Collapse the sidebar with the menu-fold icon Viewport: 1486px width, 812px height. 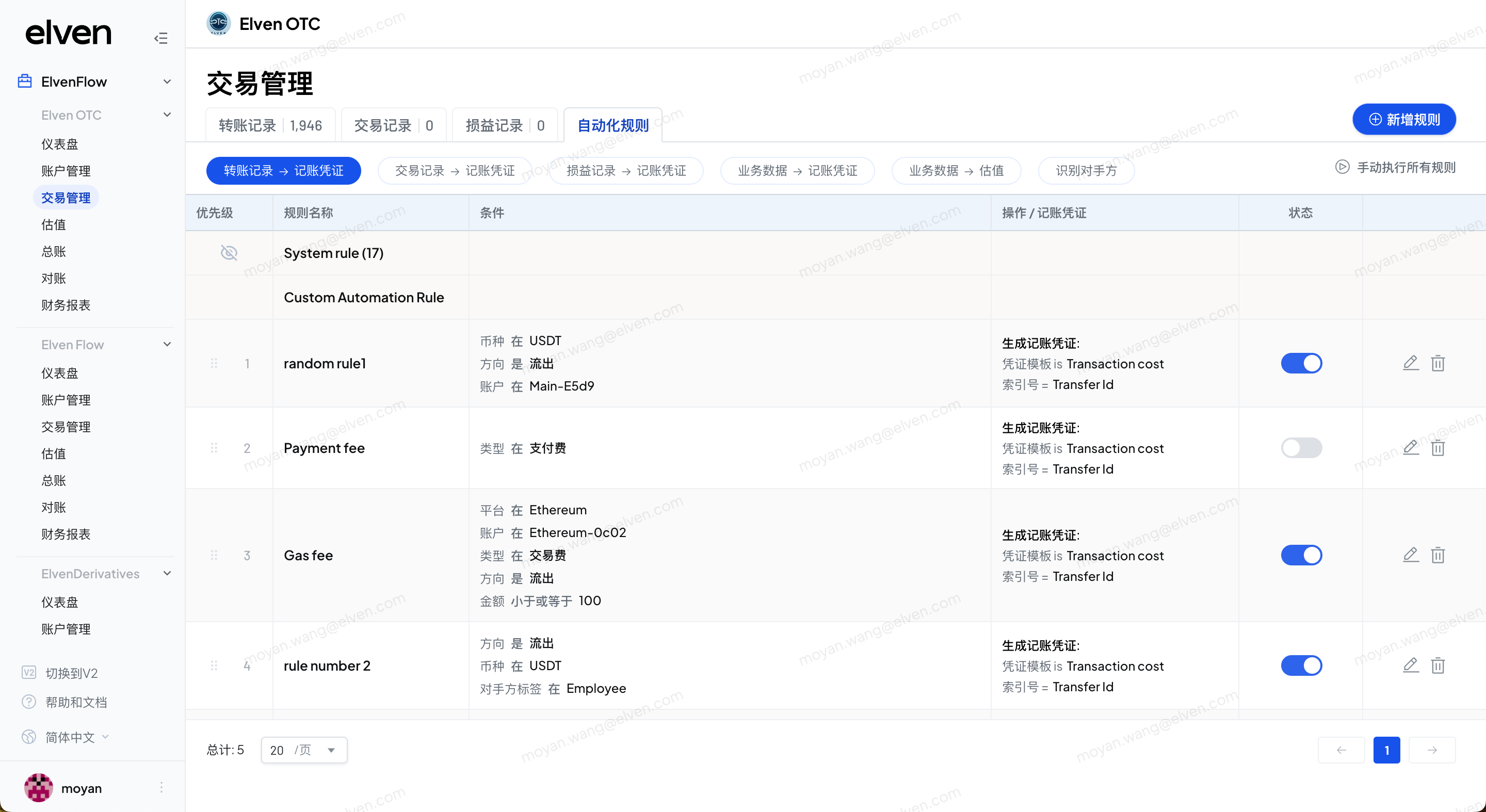pyautogui.click(x=160, y=38)
